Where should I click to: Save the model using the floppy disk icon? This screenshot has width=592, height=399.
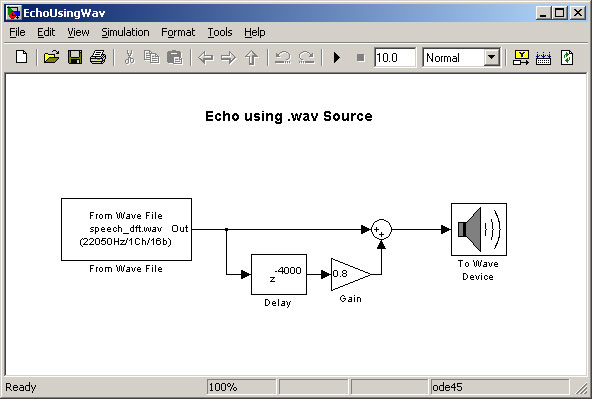[x=75, y=57]
